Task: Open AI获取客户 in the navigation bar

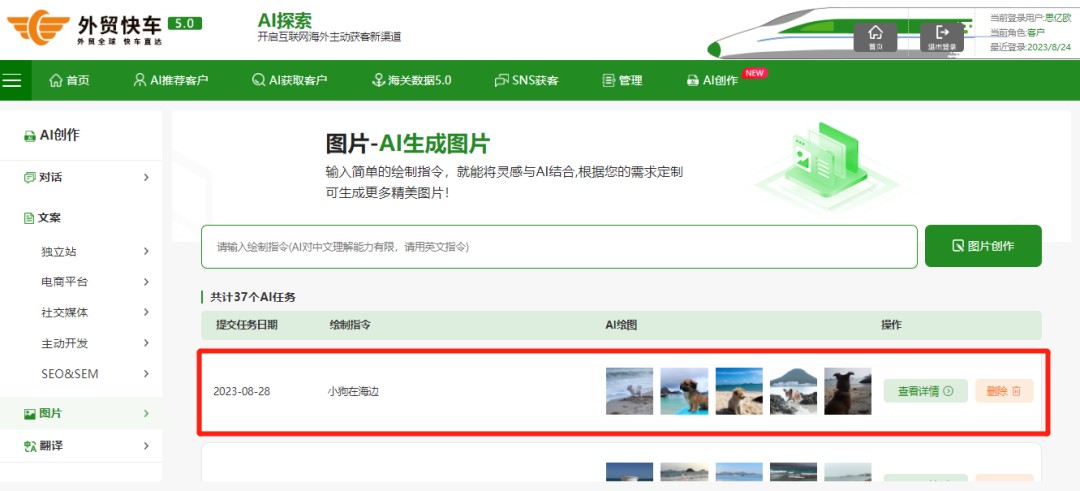Action: click(289, 81)
